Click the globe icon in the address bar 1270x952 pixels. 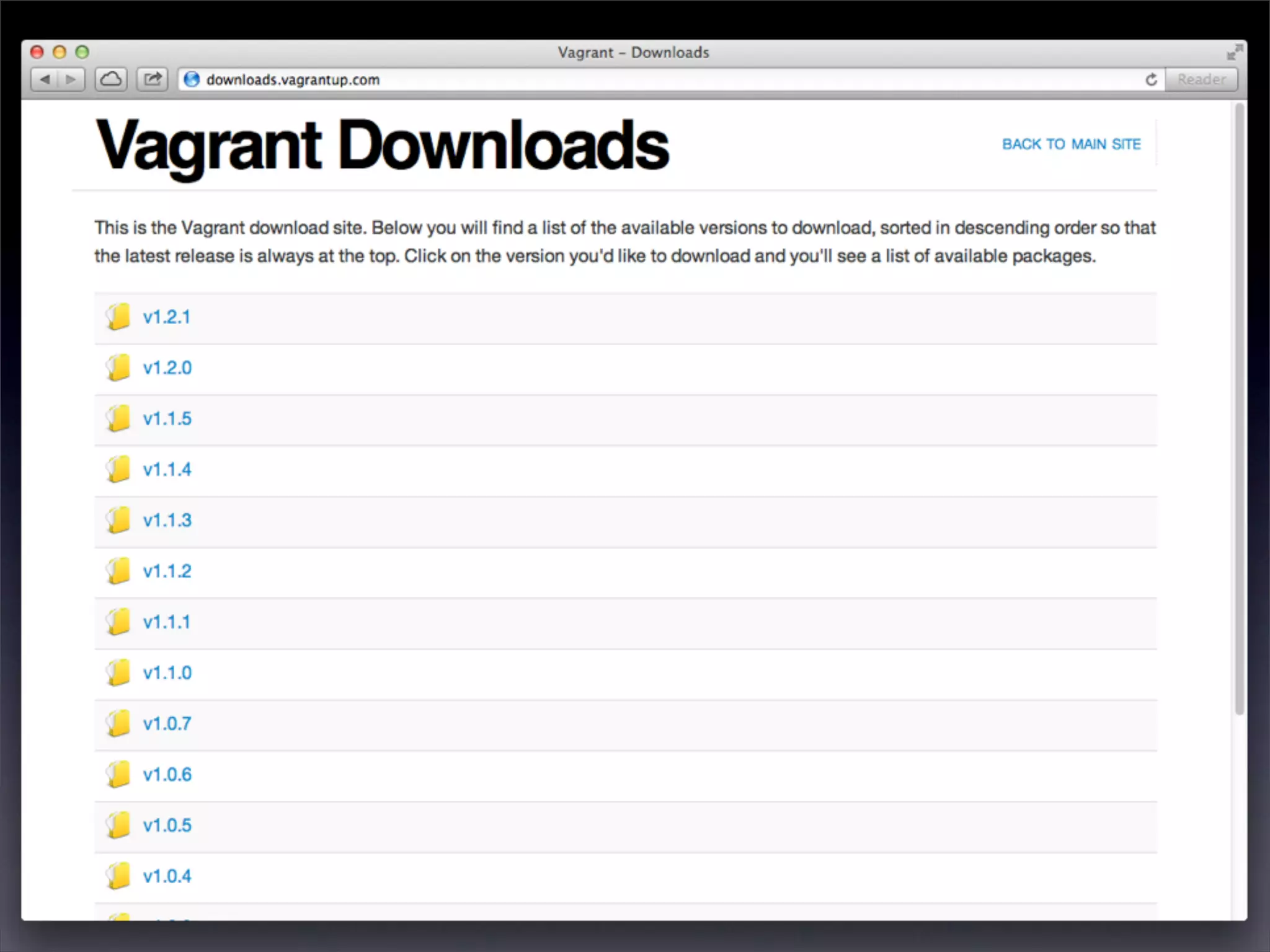tap(192, 79)
